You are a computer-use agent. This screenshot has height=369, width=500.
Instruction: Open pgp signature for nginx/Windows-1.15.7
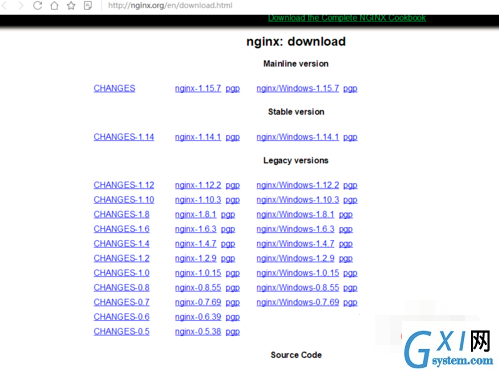coord(350,89)
